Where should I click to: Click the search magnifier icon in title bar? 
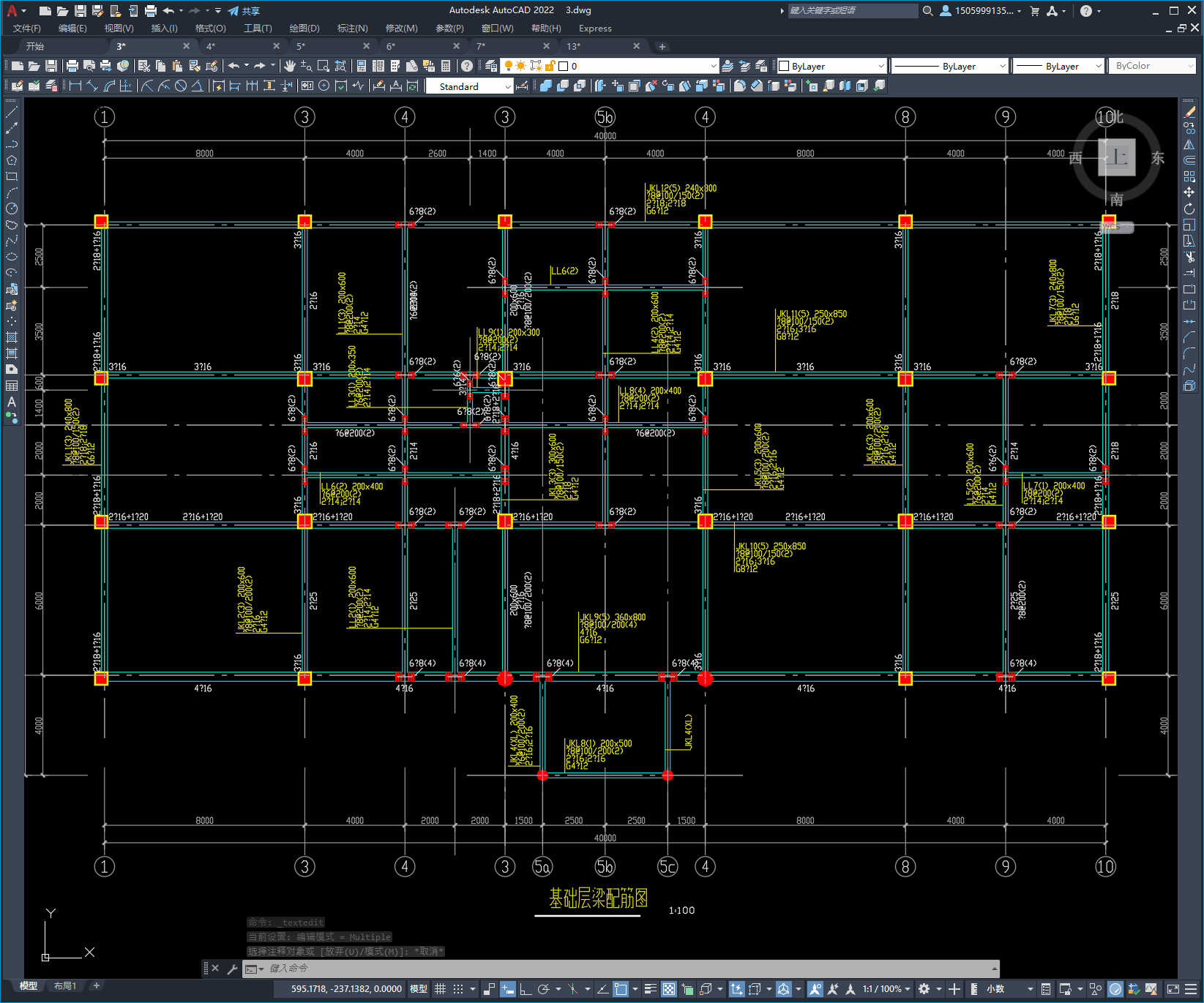(928, 11)
